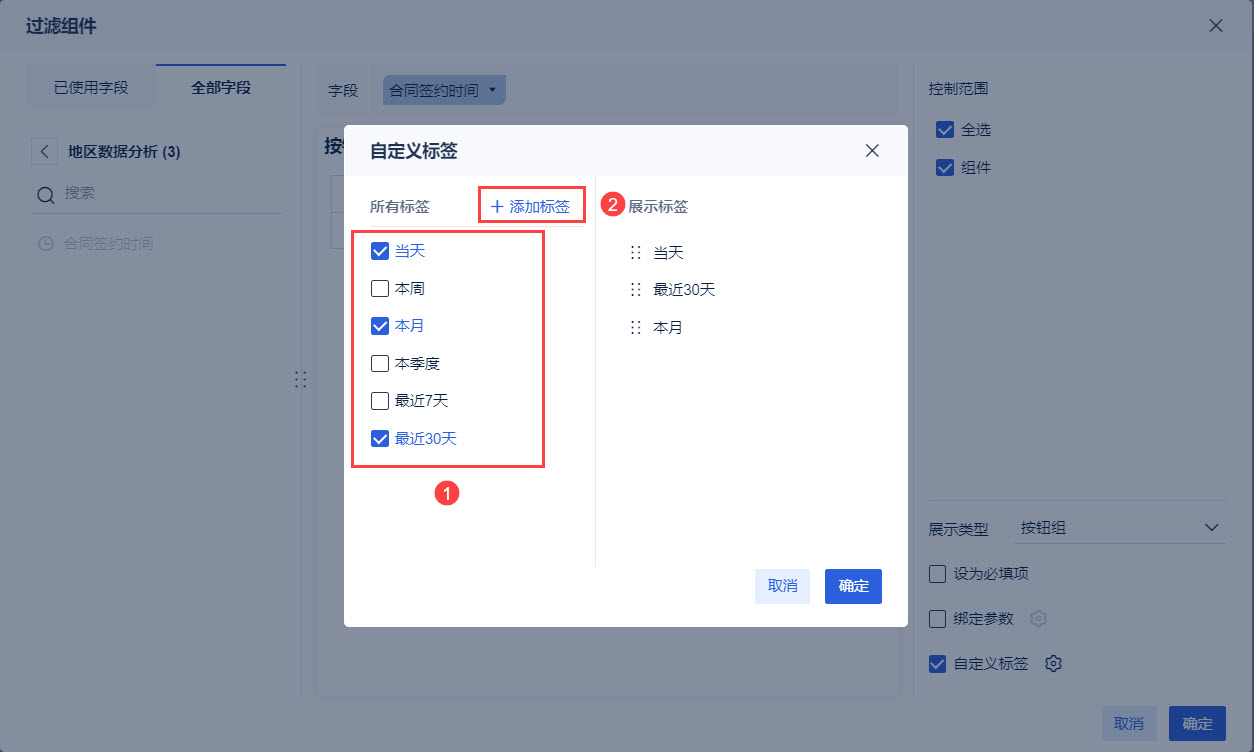Toggle the 组件 checkbox in 控制范围
The image size is (1254, 752).
(x=945, y=168)
